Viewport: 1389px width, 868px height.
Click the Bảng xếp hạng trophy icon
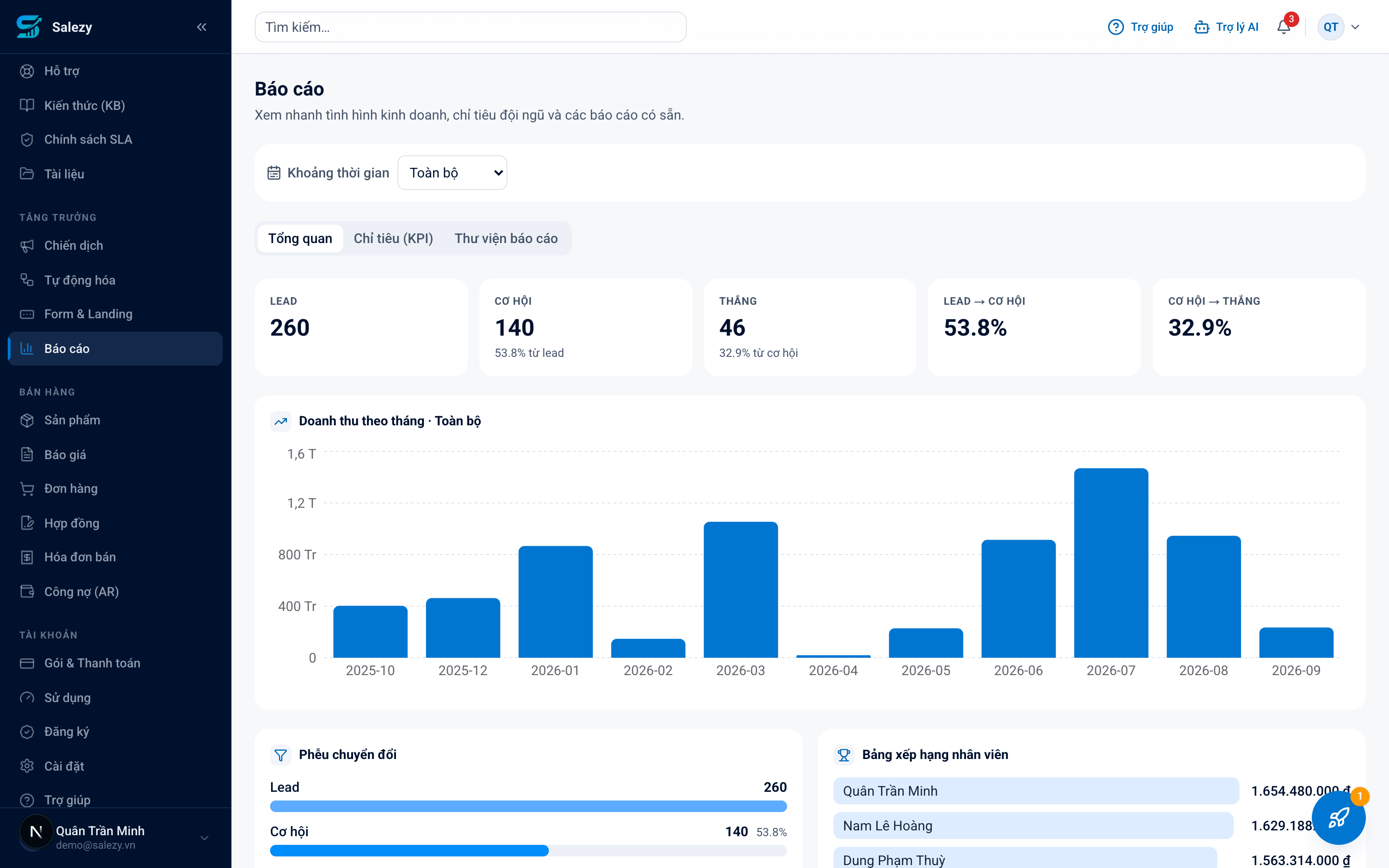coord(844,755)
